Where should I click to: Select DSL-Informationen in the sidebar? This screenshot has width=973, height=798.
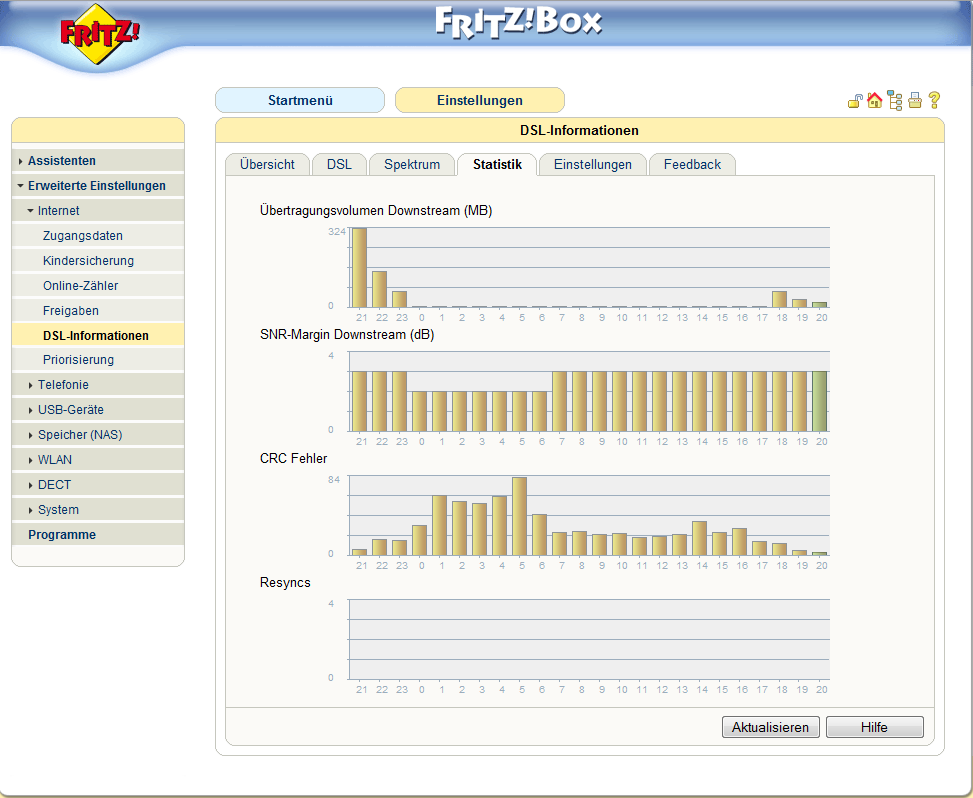click(x=98, y=335)
